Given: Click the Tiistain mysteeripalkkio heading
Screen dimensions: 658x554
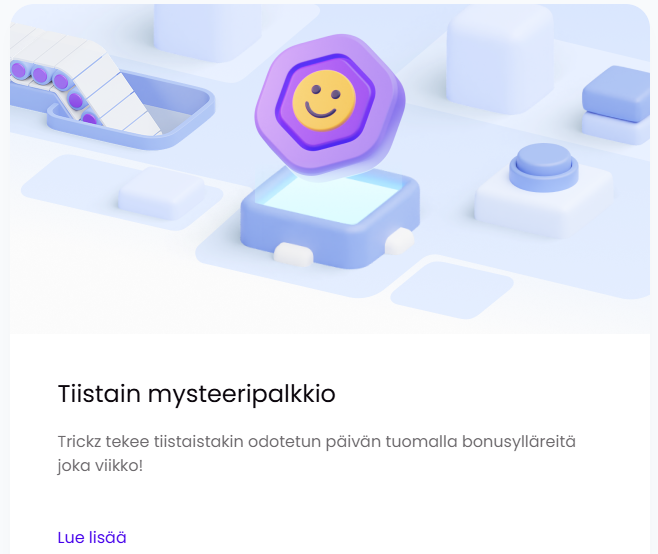Looking at the screenshot, I should (196, 394).
